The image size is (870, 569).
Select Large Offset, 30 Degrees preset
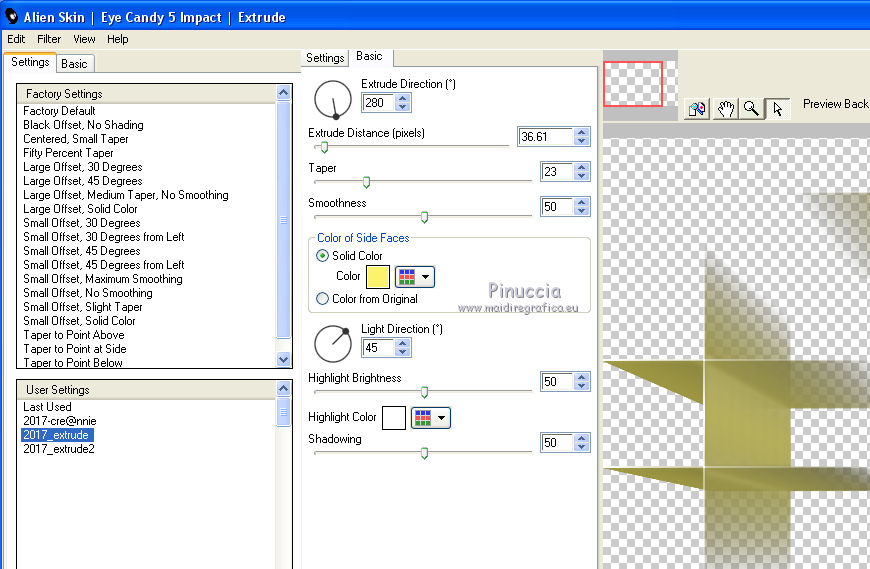coord(83,167)
